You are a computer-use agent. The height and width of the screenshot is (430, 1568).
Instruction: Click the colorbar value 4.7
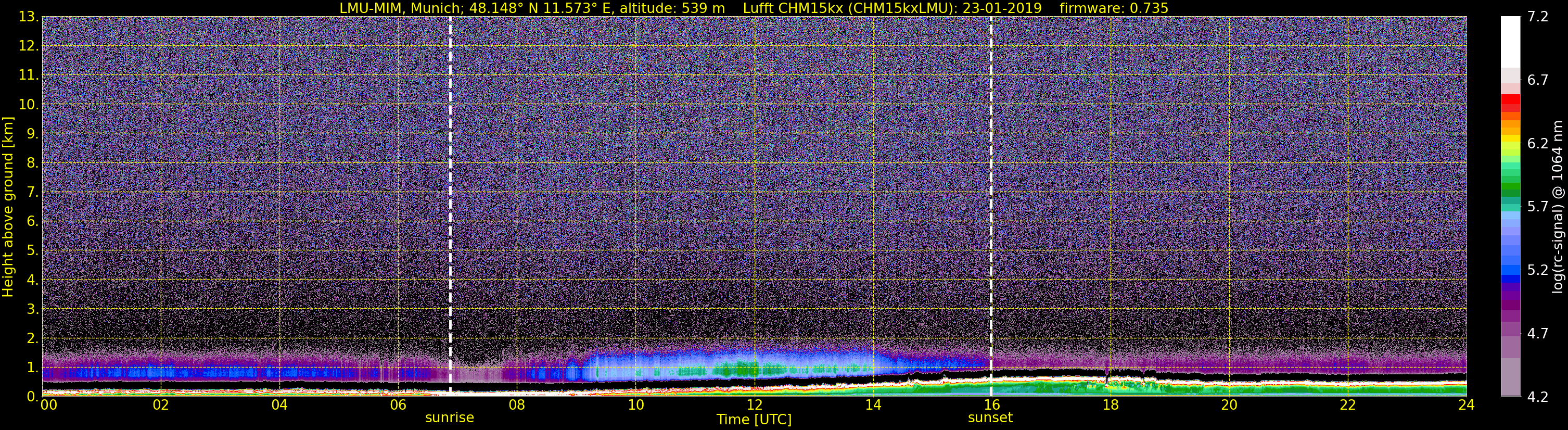(x=1538, y=334)
